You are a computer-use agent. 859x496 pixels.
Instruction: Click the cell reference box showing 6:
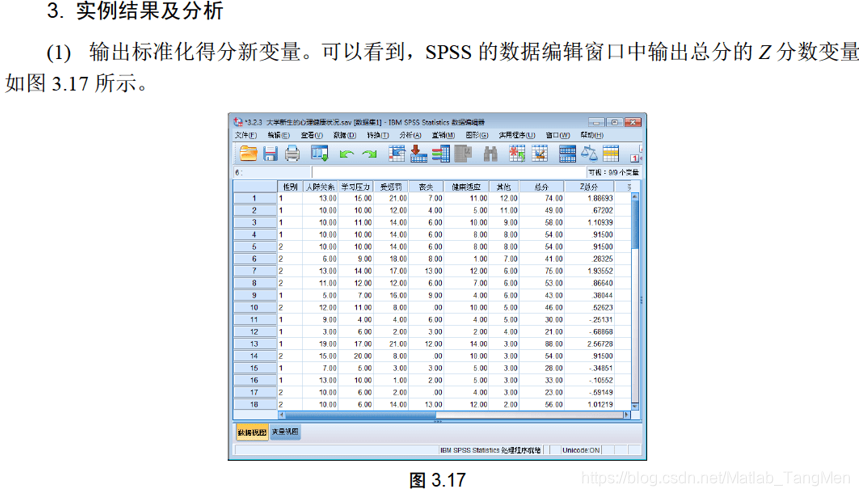[272, 172]
